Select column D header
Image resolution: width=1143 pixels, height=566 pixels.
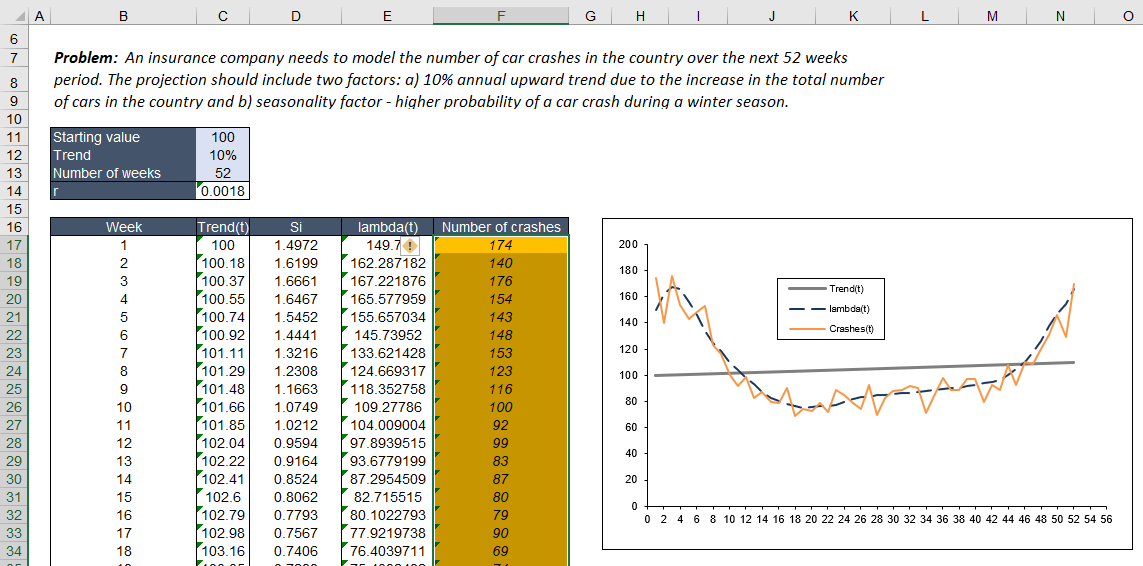click(295, 16)
